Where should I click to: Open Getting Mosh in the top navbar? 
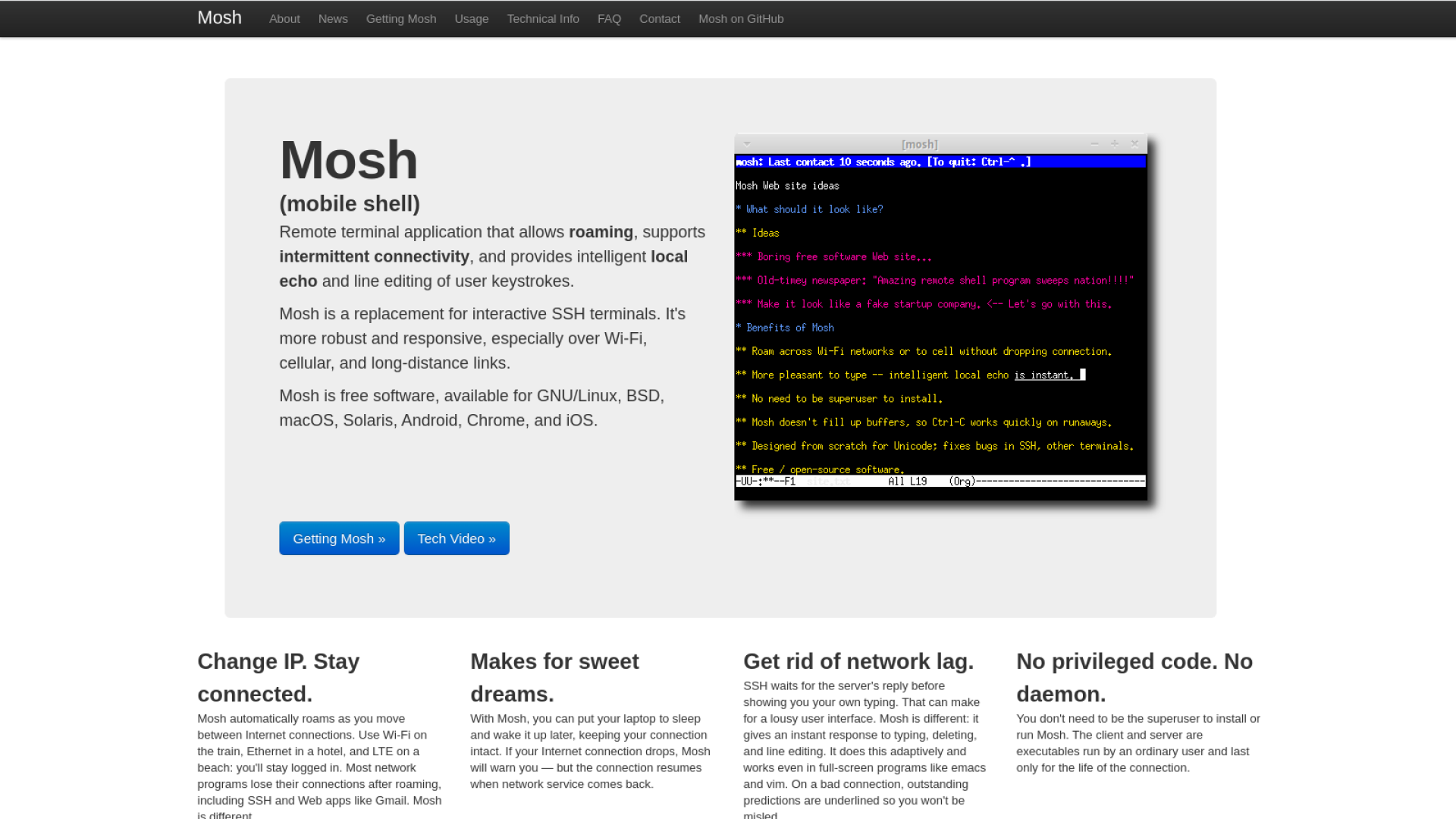tap(401, 19)
